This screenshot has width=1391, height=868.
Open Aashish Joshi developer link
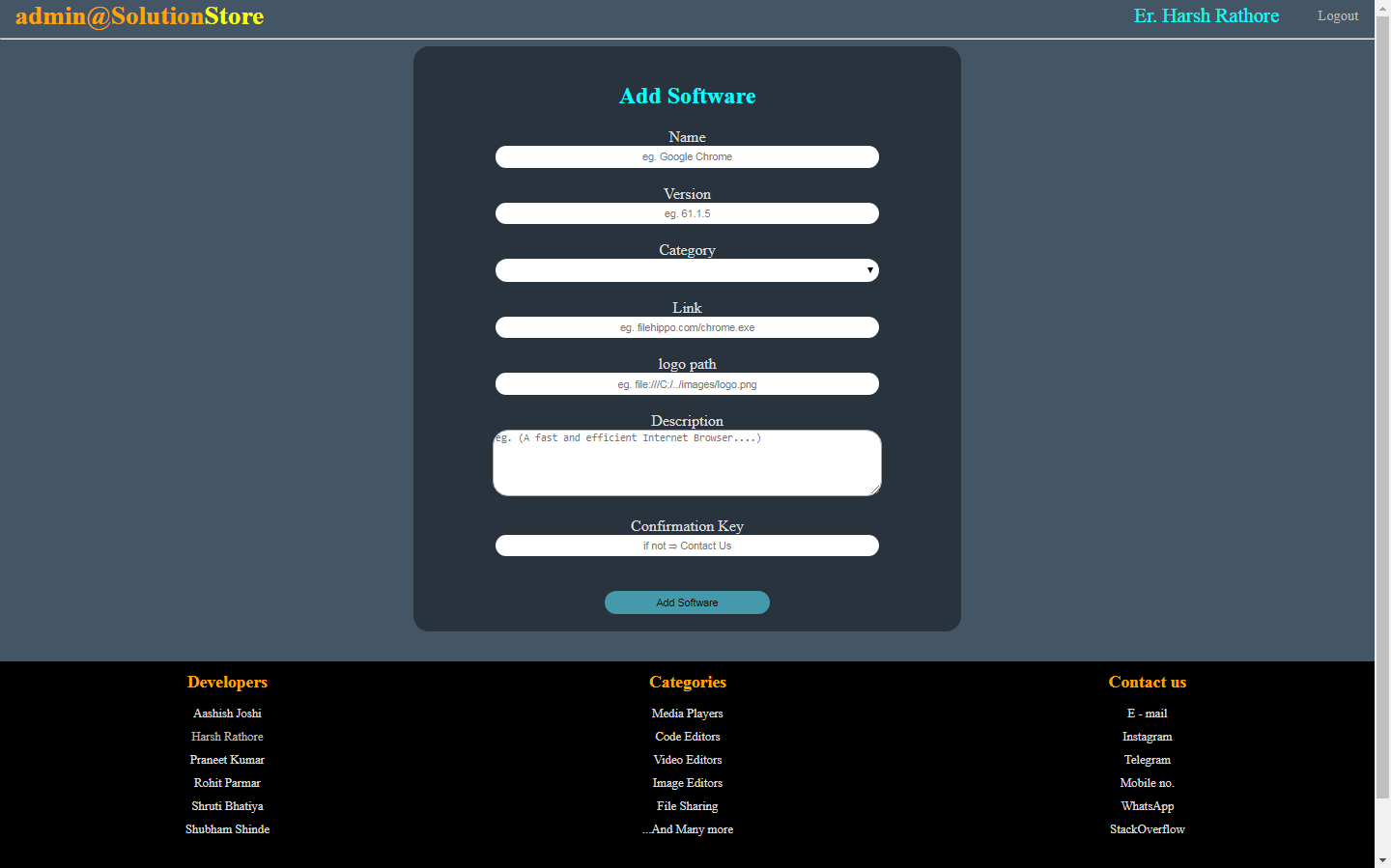pyautogui.click(x=227, y=714)
